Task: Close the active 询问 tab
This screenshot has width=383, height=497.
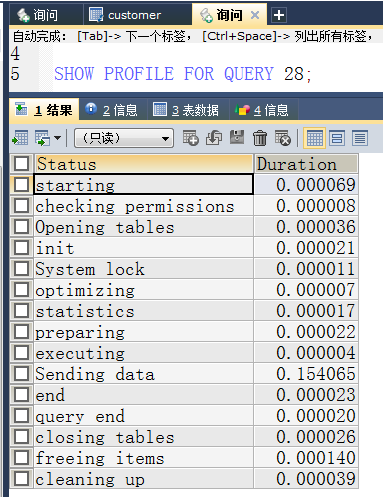Action: pyautogui.click(x=255, y=15)
